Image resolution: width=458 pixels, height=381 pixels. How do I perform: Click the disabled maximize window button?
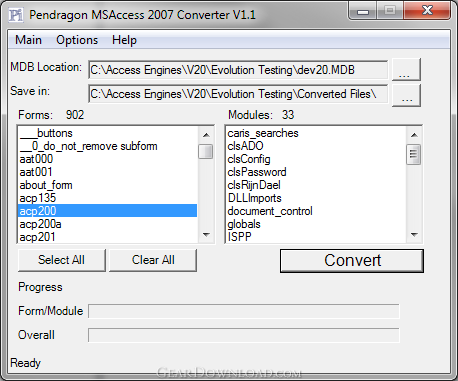pyautogui.click(x=390, y=11)
